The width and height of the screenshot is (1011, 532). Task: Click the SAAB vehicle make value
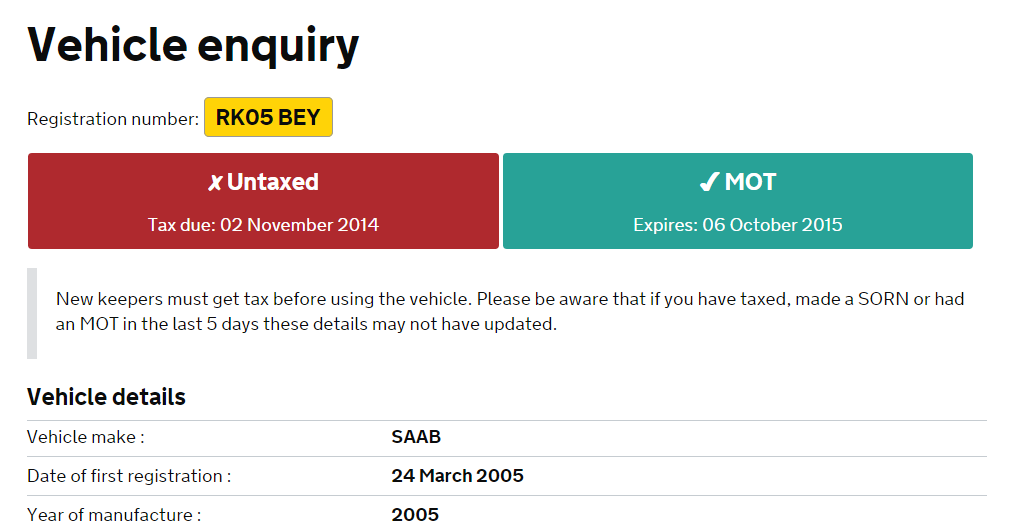click(416, 437)
